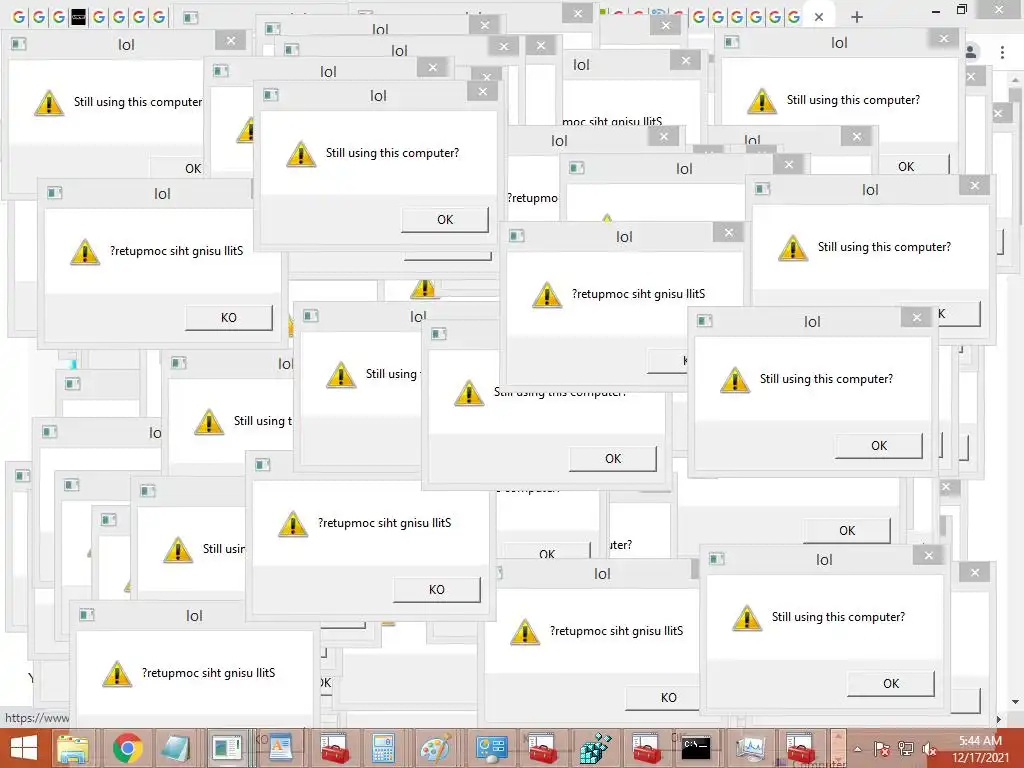The height and width of the screenshot is (768, 1024).
Task: Switch to Google Chrome on the taskbar
Action: (128, 748)
